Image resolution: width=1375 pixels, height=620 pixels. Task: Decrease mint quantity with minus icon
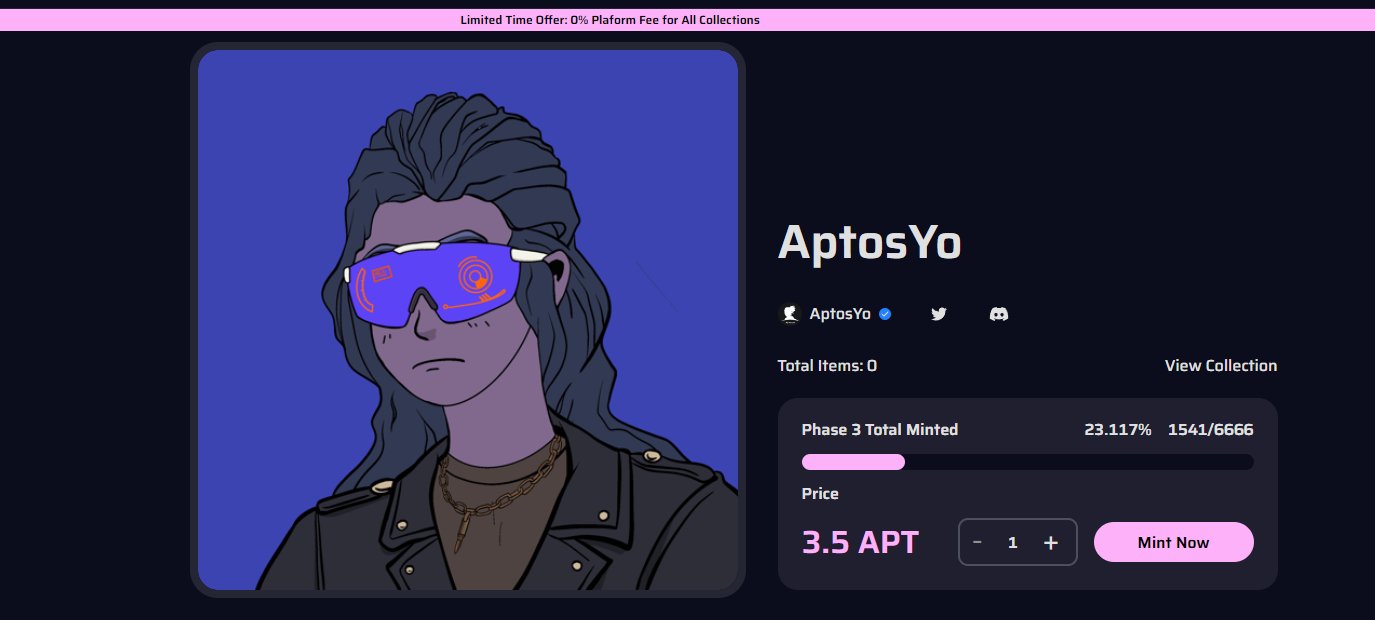977,542
